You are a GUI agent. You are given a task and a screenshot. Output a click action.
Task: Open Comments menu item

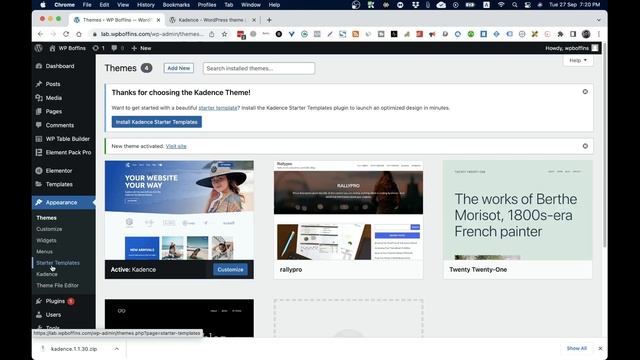pos(60,125)
